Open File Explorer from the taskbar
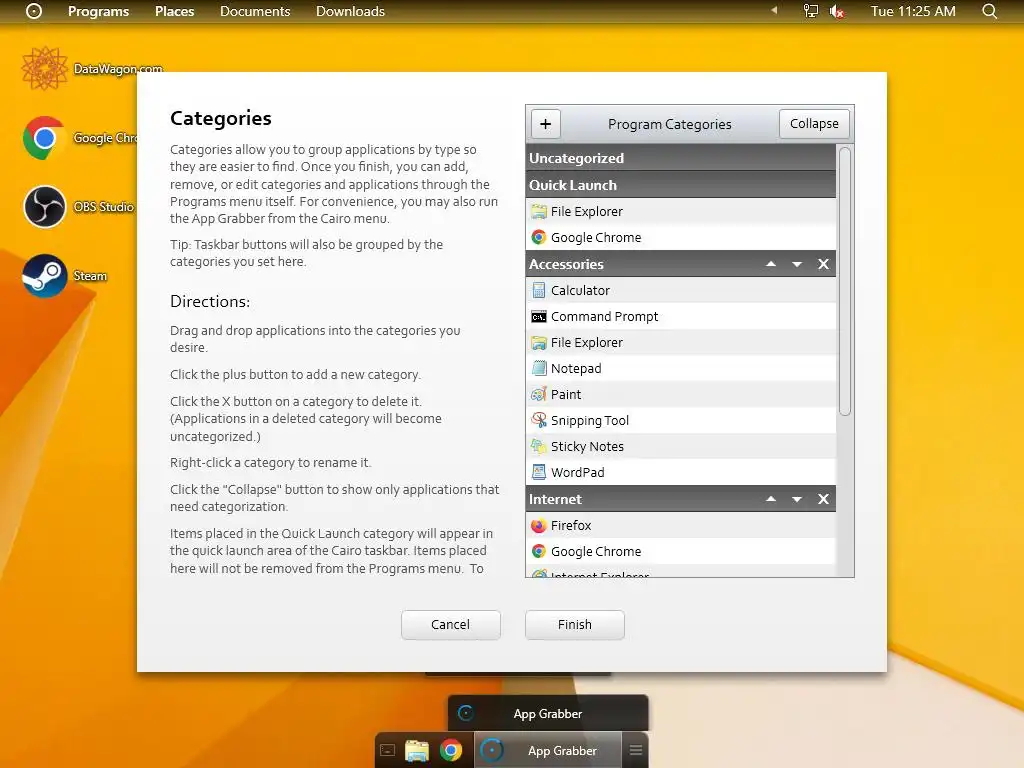This screenshot has height=768, width=1024. [417, 750]
